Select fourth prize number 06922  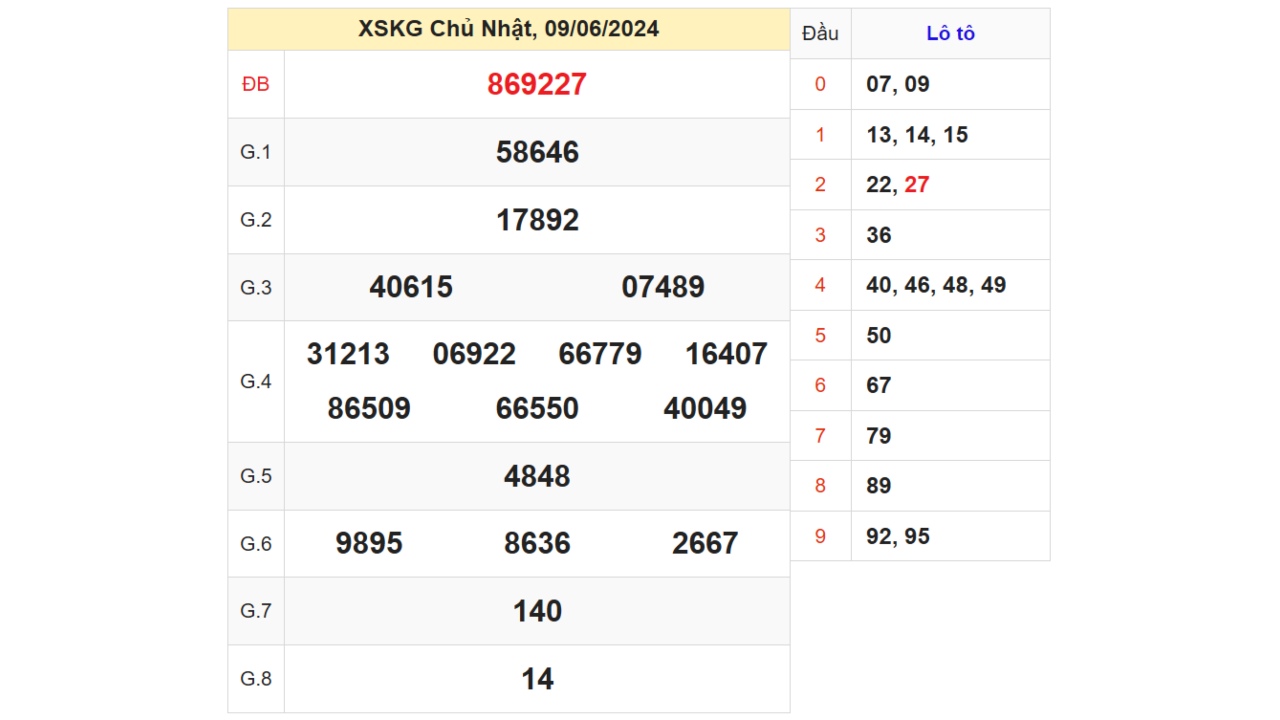click(x=474, y=354)
